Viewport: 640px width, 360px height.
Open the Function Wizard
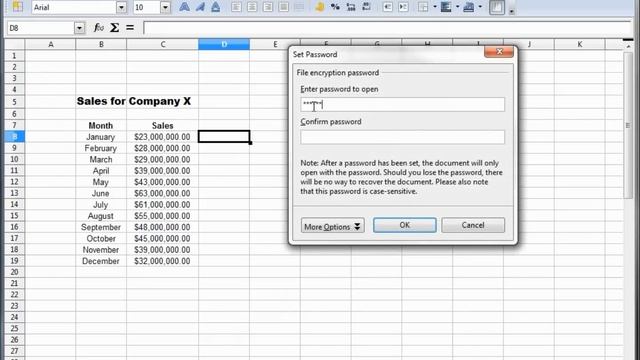(x=99, y=28)
